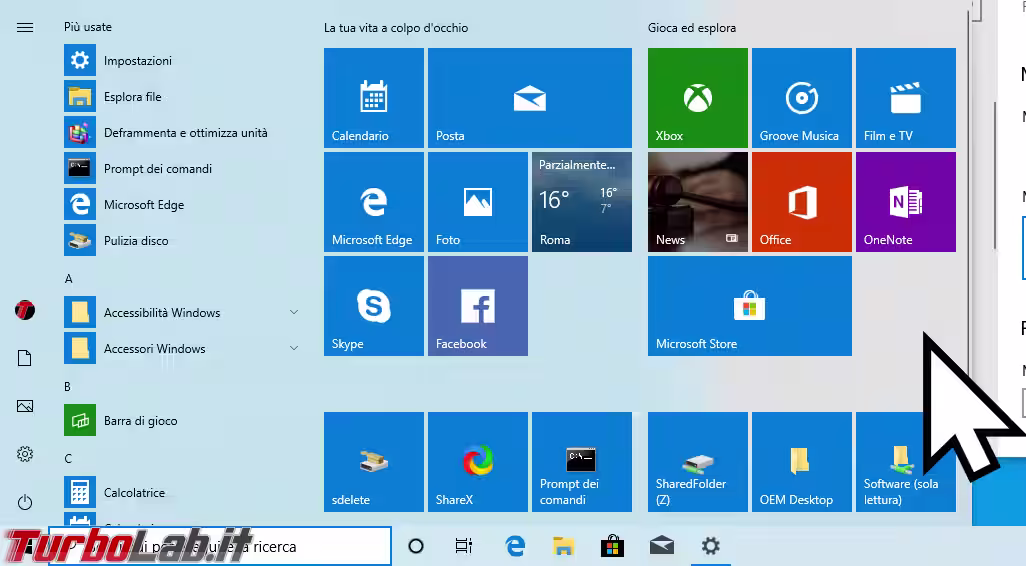
Task: Open Esplora file from most used list
Action: click(183, 96)
